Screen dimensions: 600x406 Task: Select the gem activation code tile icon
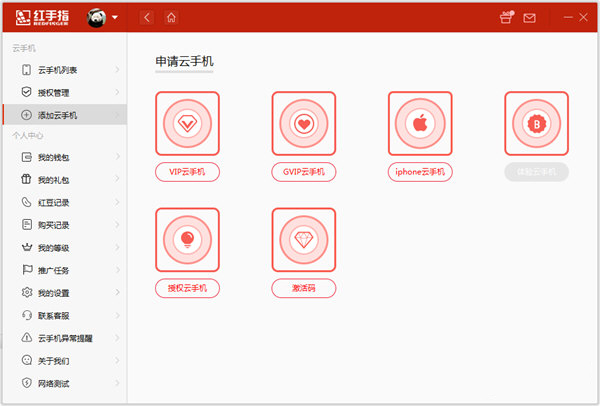tap(304, 240)
